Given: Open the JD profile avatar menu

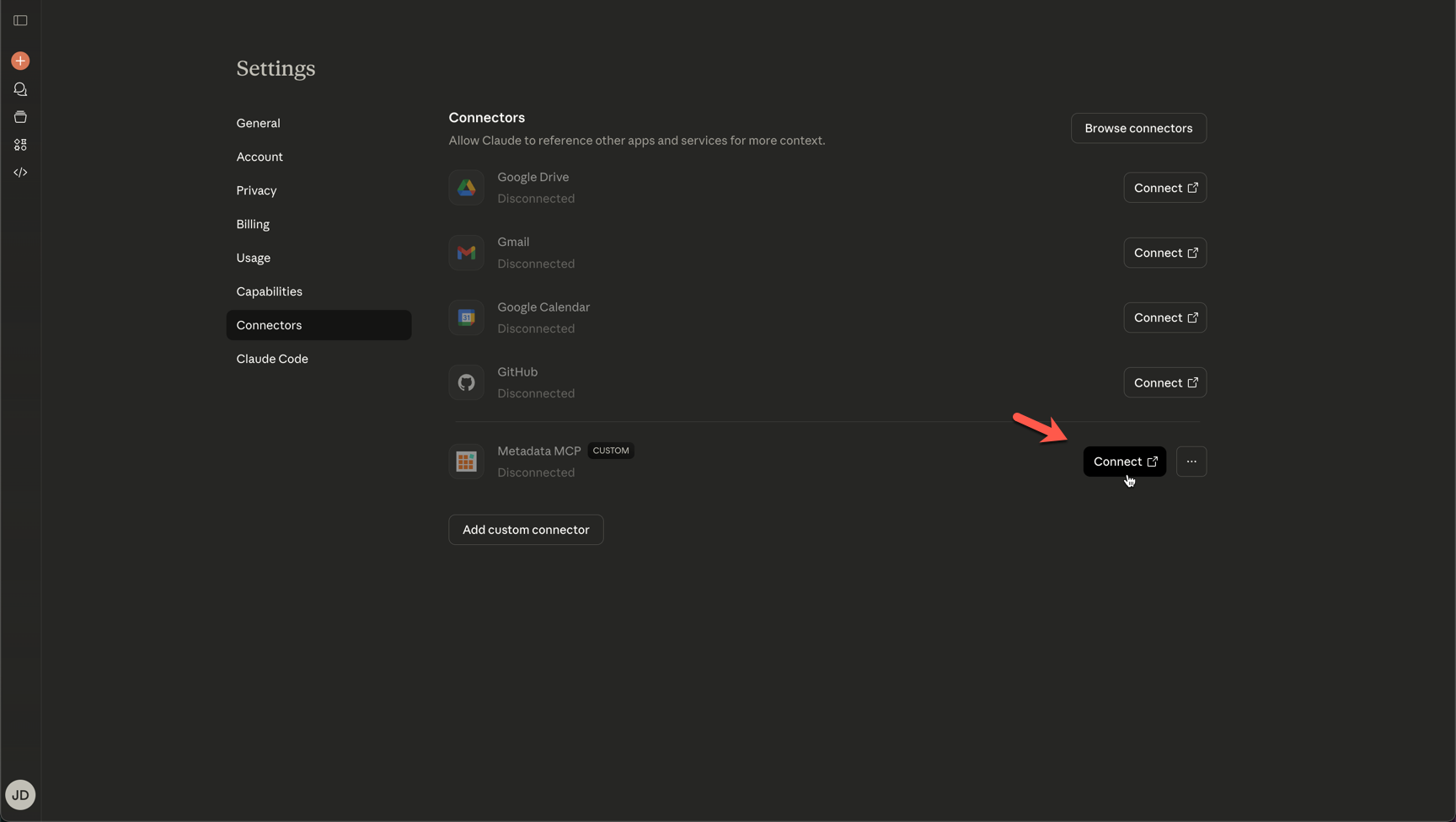Looking at the screenshot, I should [x=20, y=795].
